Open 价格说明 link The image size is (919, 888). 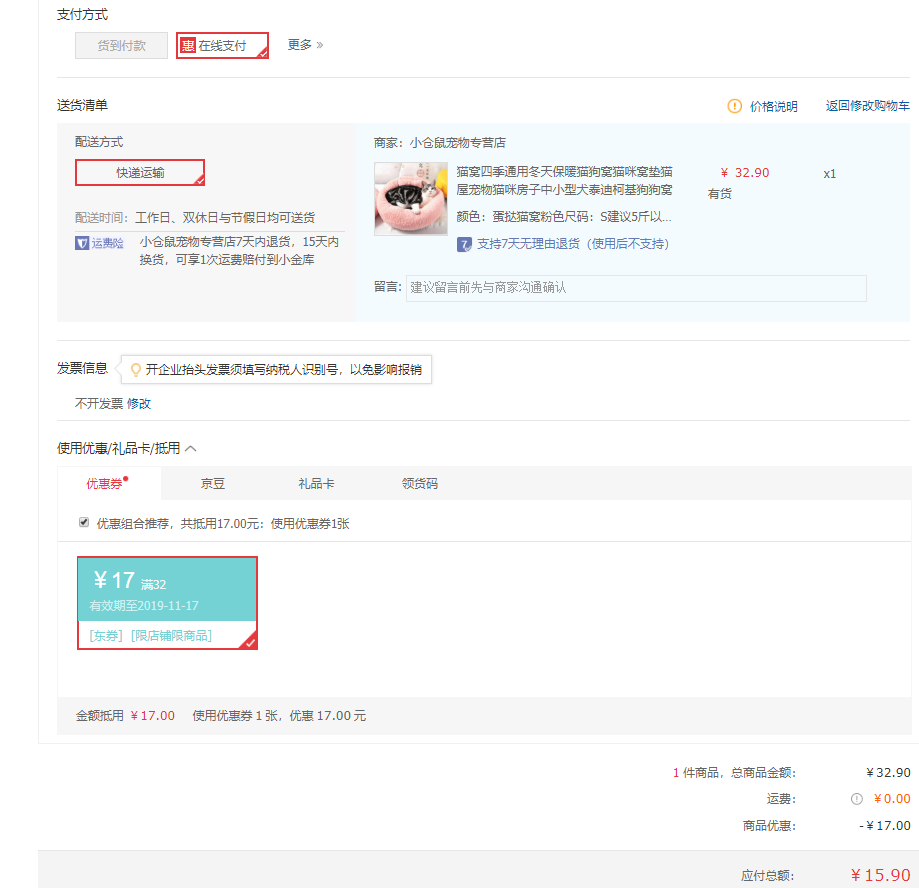pos(774,106)
